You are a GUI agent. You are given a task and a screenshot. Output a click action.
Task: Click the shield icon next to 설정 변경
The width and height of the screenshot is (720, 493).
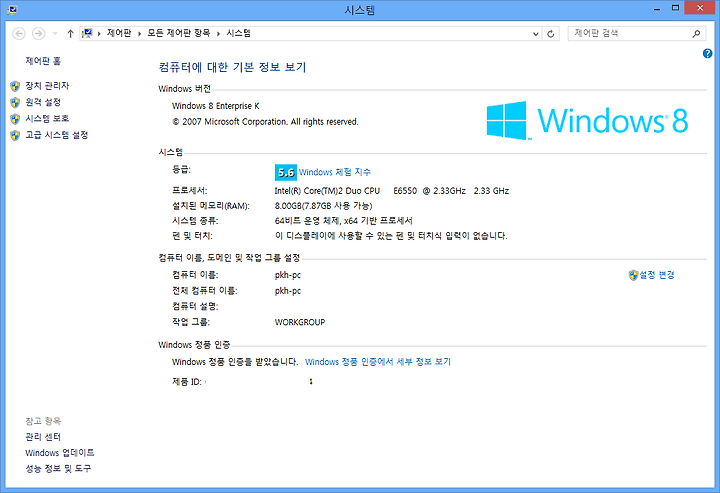[x=634, y=275]
